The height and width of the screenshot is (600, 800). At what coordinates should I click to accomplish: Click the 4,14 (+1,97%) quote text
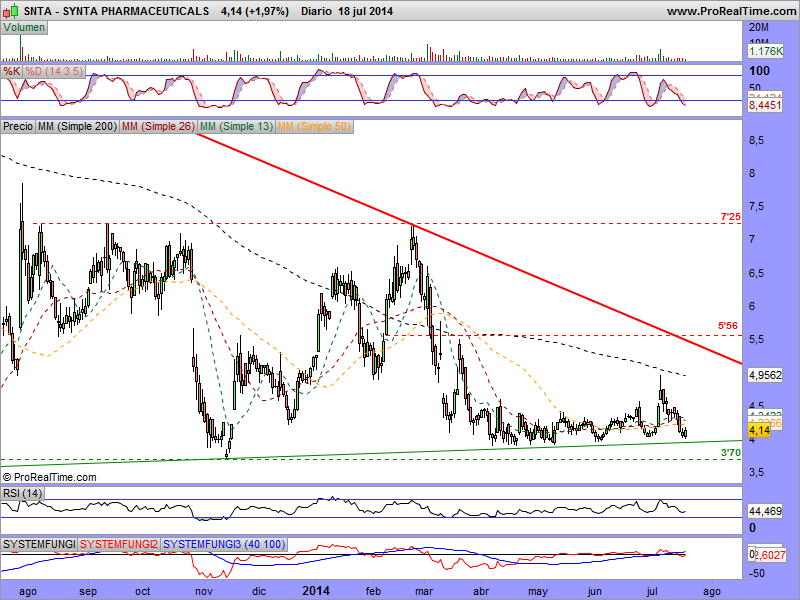(x=255, y=11)
